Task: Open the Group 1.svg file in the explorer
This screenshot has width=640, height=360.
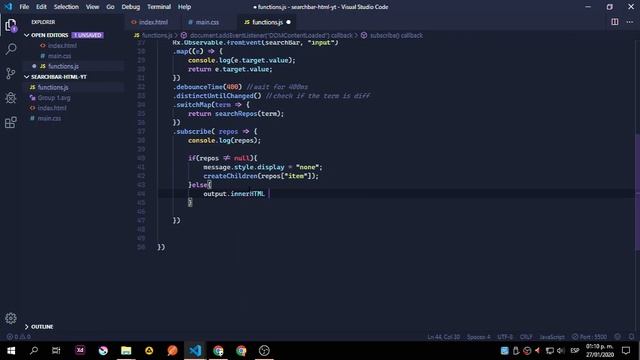Action: tap(53, 98)
